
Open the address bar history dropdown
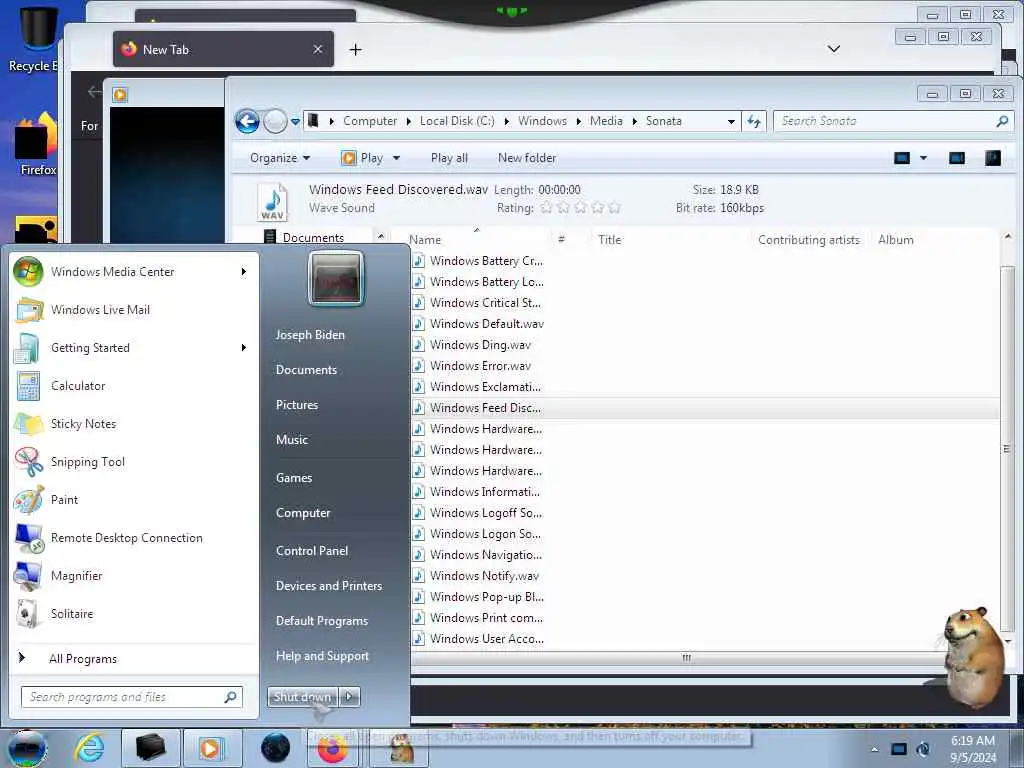point(731,121)
